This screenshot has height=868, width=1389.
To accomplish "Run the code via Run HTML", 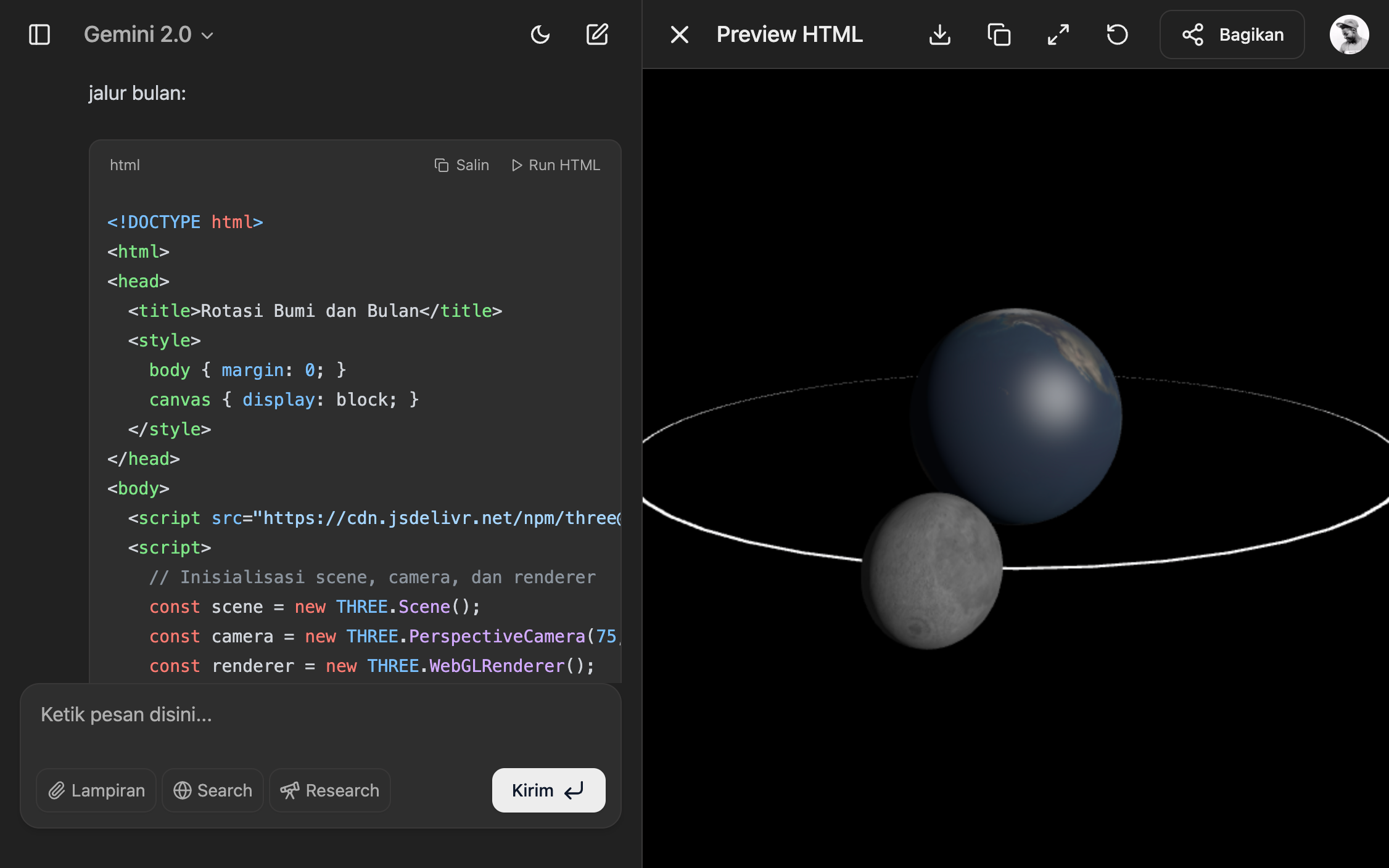I will pyautogui.click(x=556, y=165).
